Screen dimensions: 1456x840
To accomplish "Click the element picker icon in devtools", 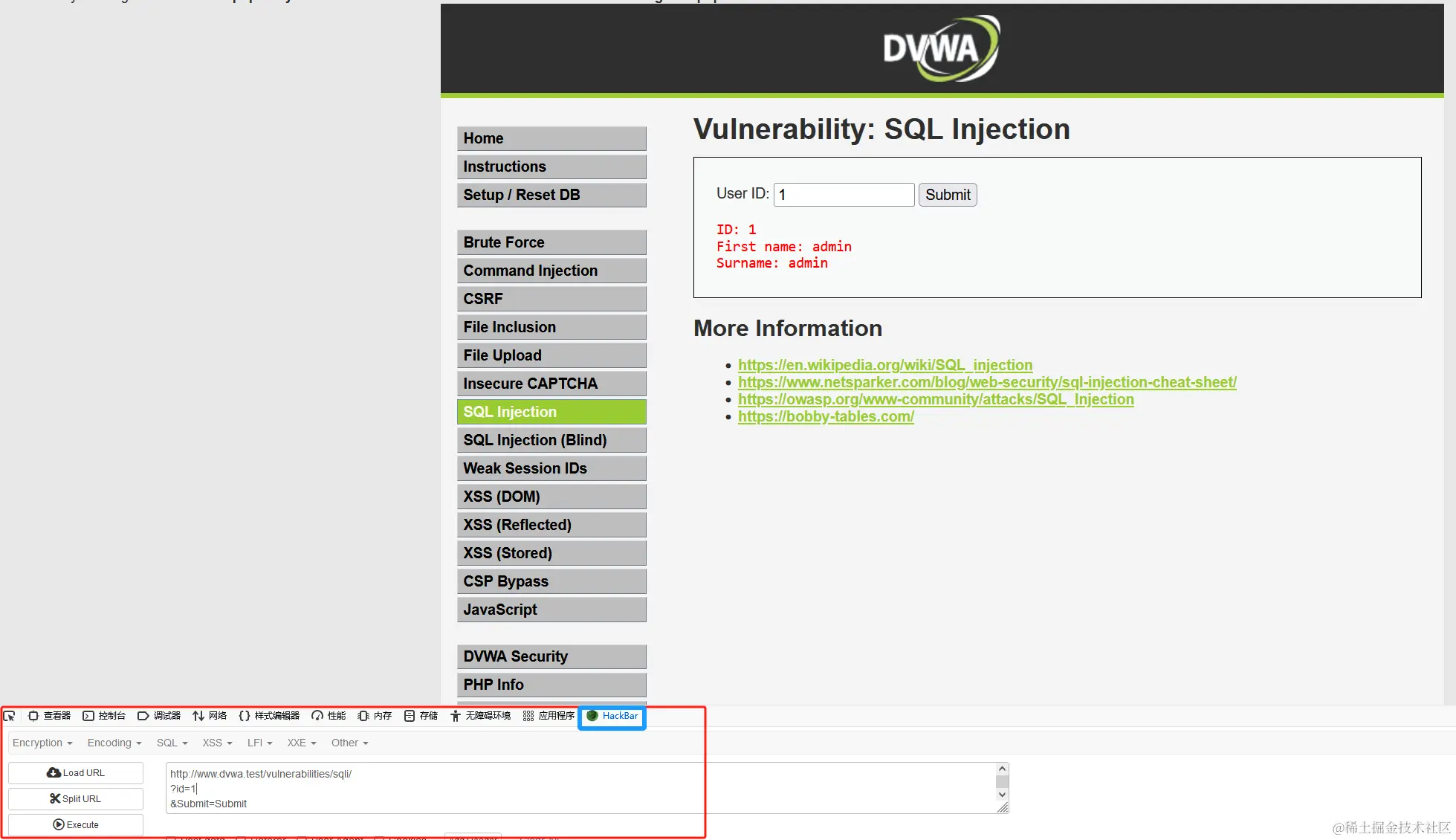I will click(10, 716).
